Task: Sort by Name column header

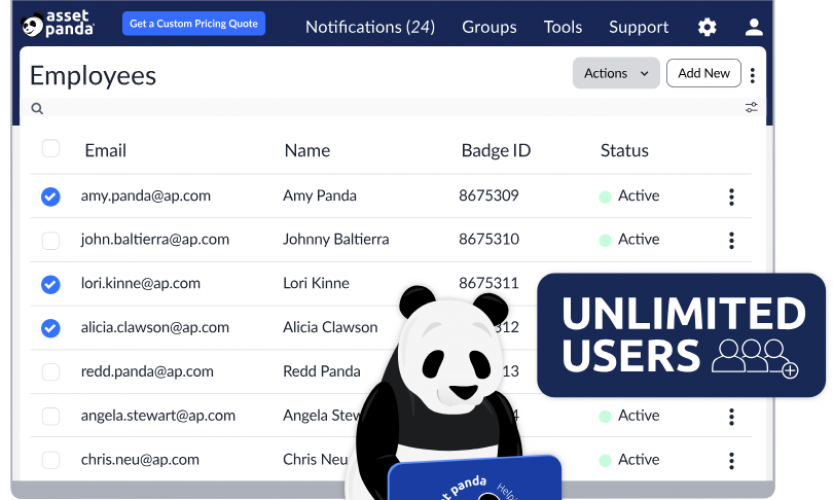Action: [307, 150]
